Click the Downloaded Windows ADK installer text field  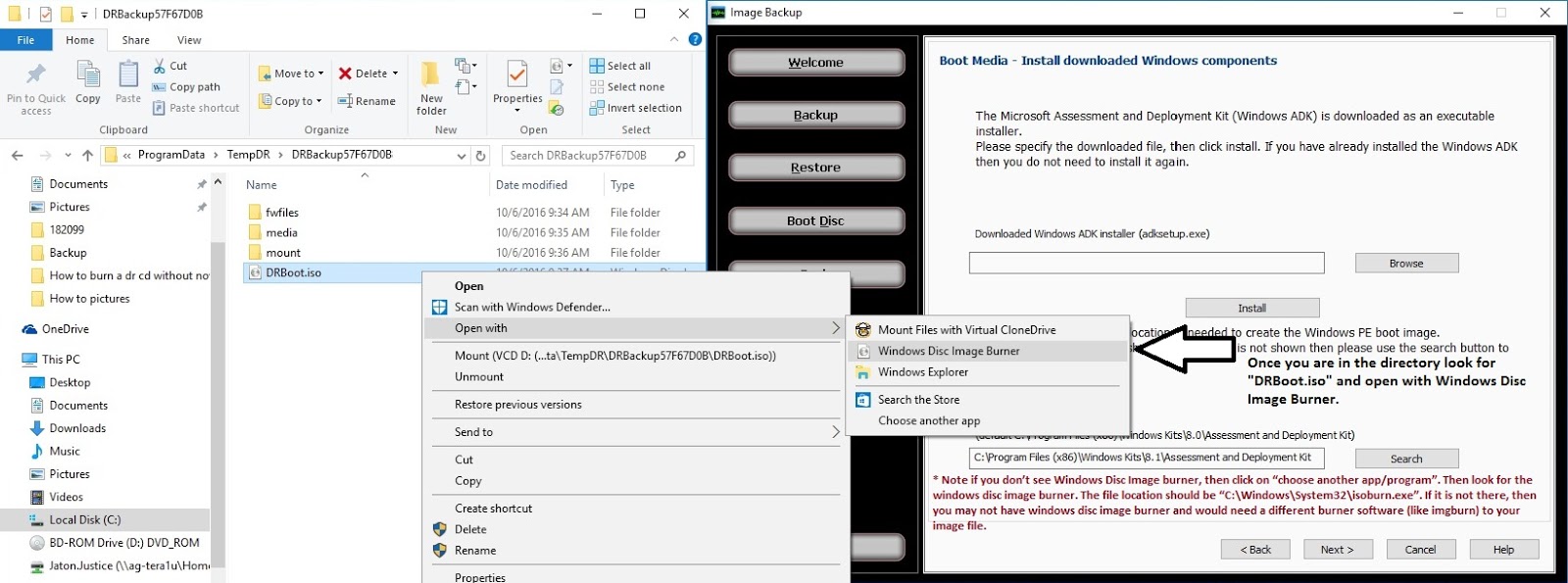pyautogui.click(x=1147, y=263)
